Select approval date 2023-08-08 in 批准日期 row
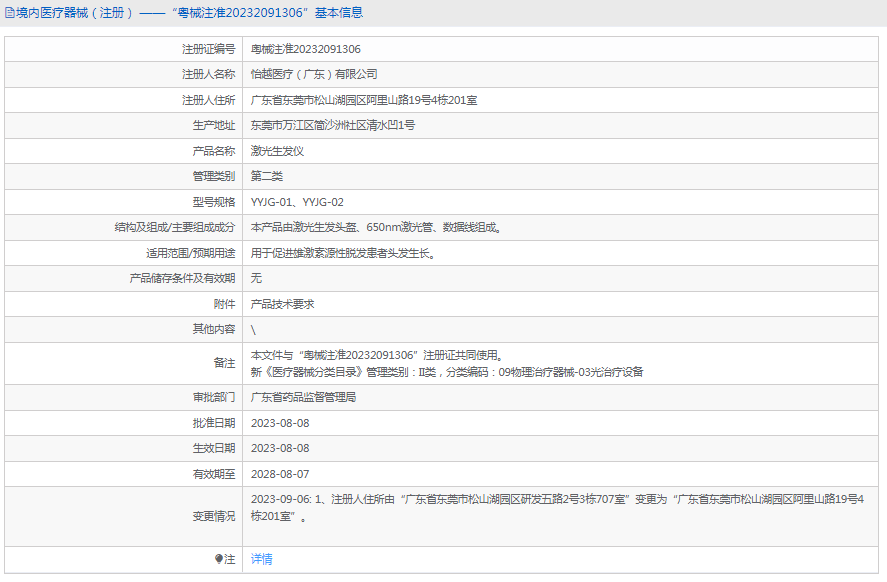The image size is (887, 582). (x=280, y=423)
